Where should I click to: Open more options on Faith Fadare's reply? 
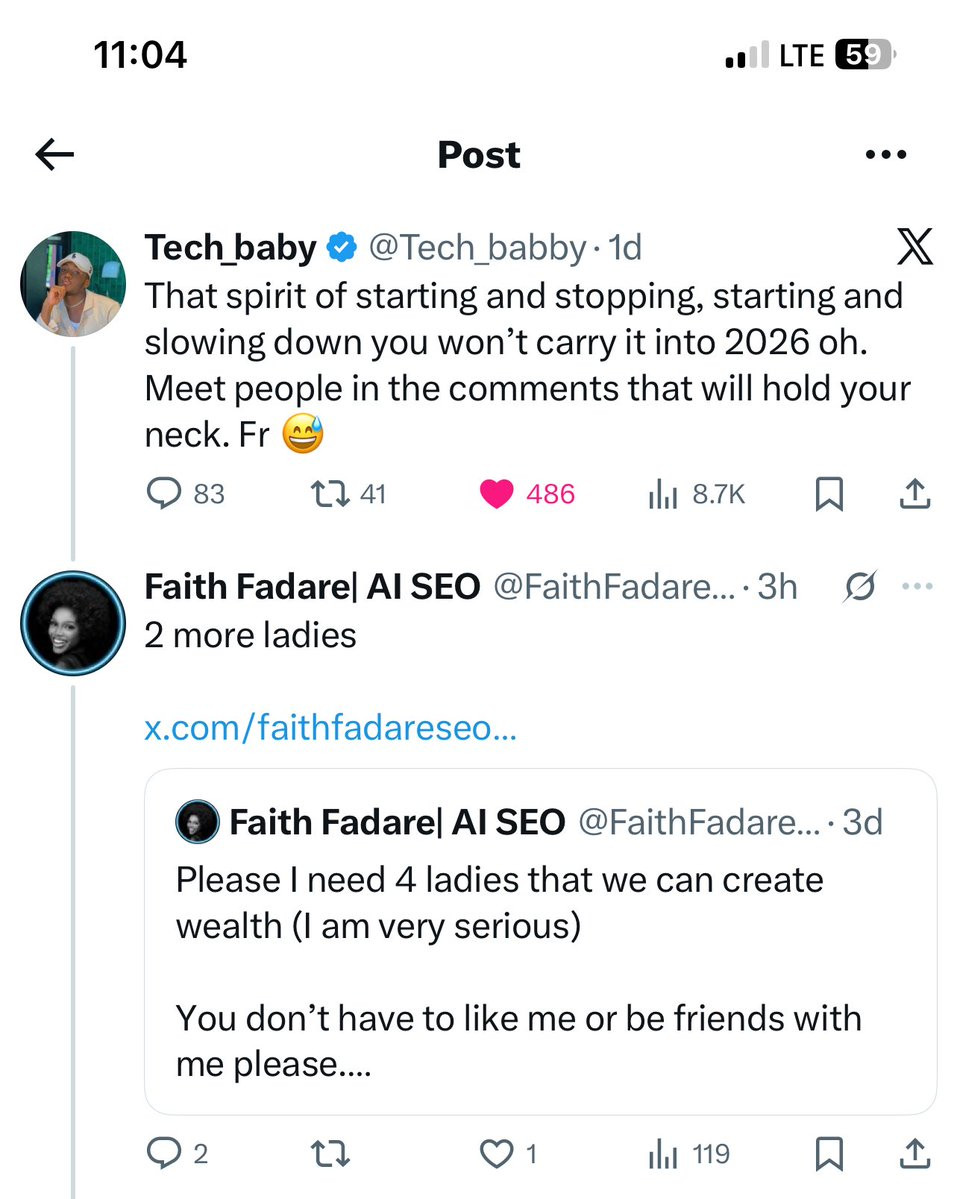[x=916, y=587]
